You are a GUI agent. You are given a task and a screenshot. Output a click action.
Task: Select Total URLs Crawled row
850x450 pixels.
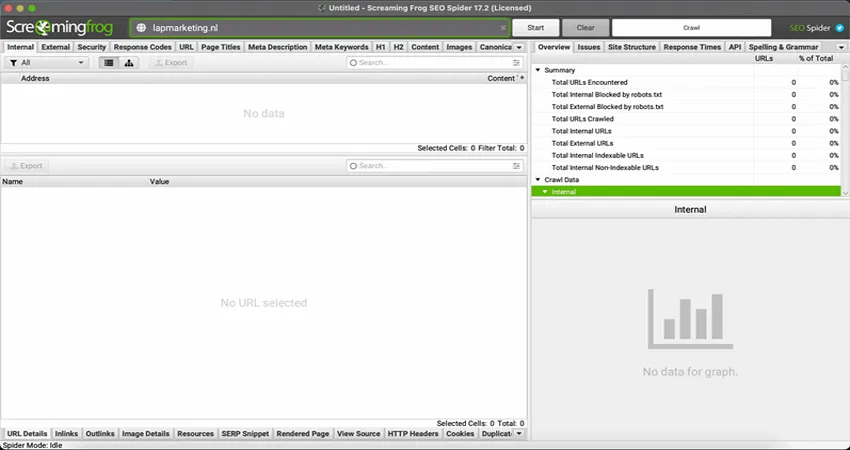(x=686, y=119)
